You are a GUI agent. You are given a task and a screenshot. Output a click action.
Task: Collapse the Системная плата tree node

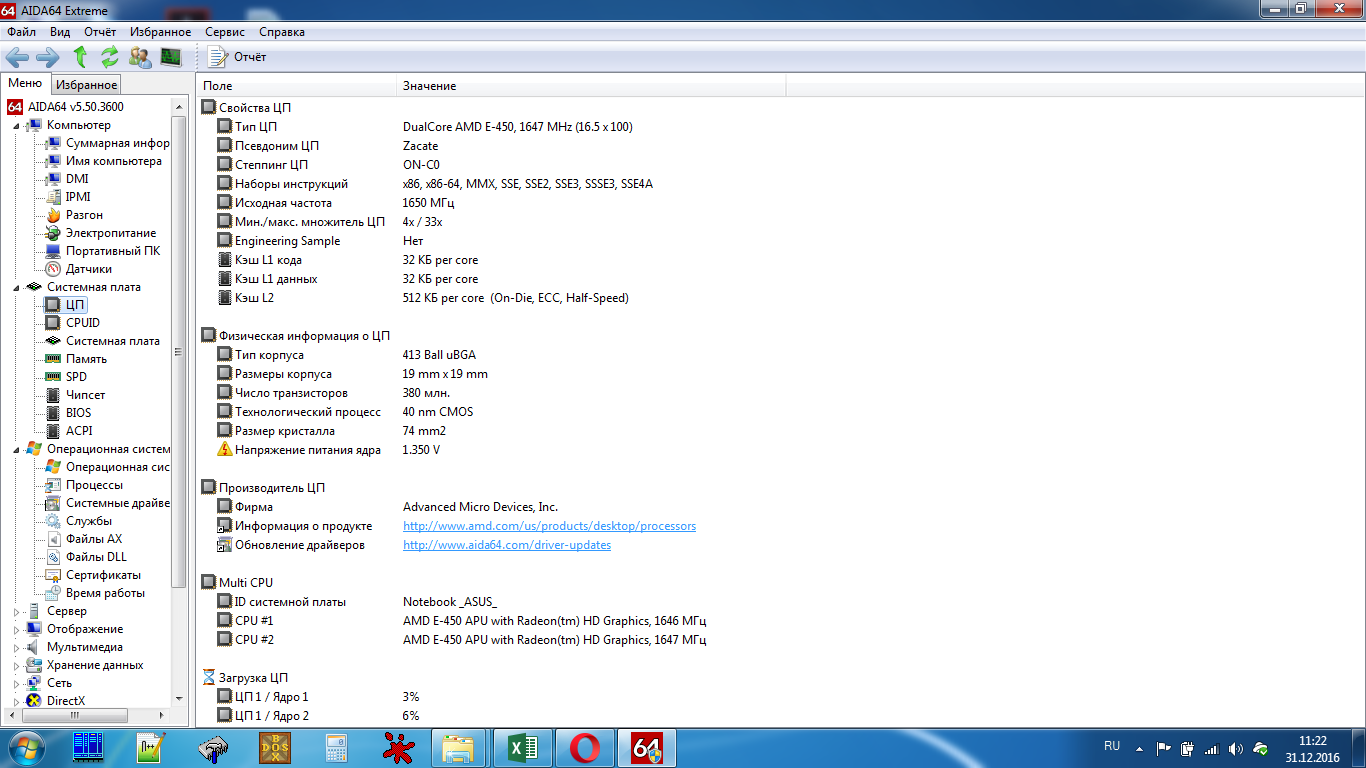click(x=16, y=288)
